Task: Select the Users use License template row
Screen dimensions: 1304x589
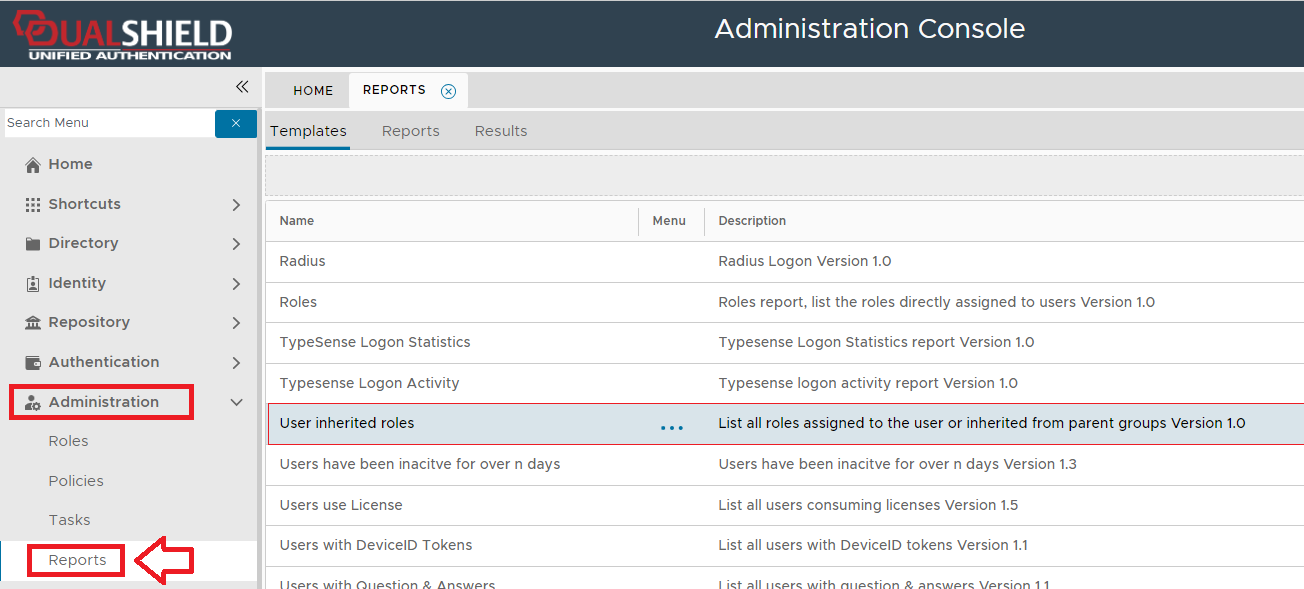Action: pyautogui.click(x=341, y=505)
